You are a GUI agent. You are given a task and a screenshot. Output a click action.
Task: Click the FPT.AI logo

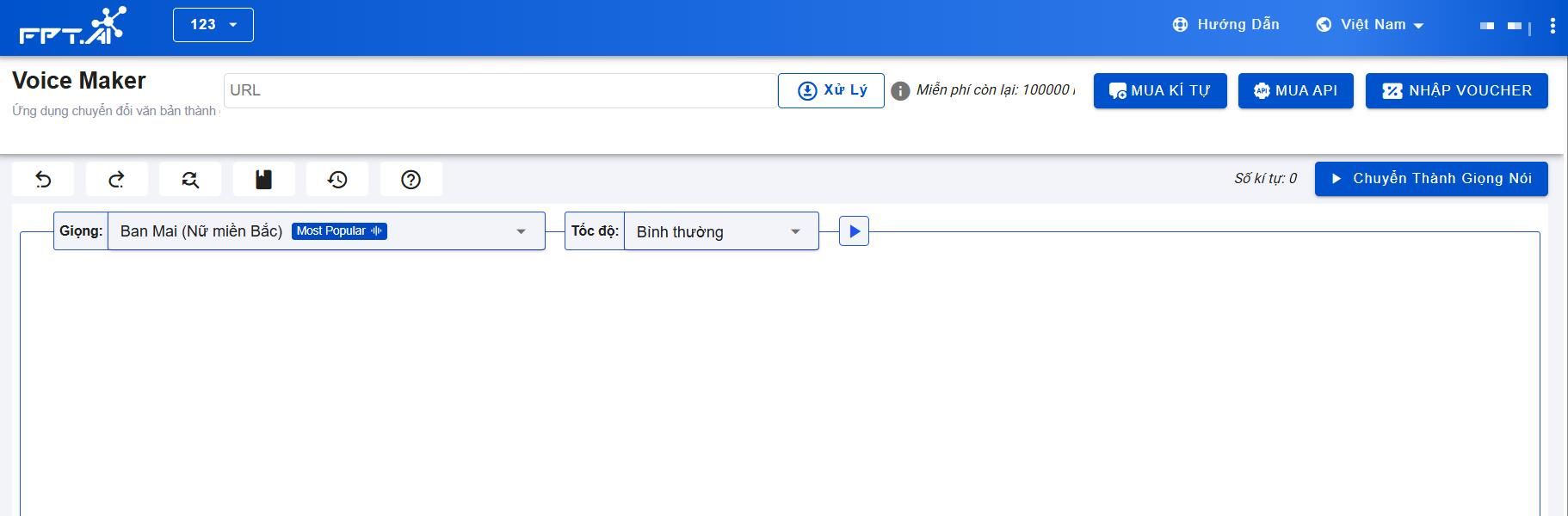pos(72,25)
